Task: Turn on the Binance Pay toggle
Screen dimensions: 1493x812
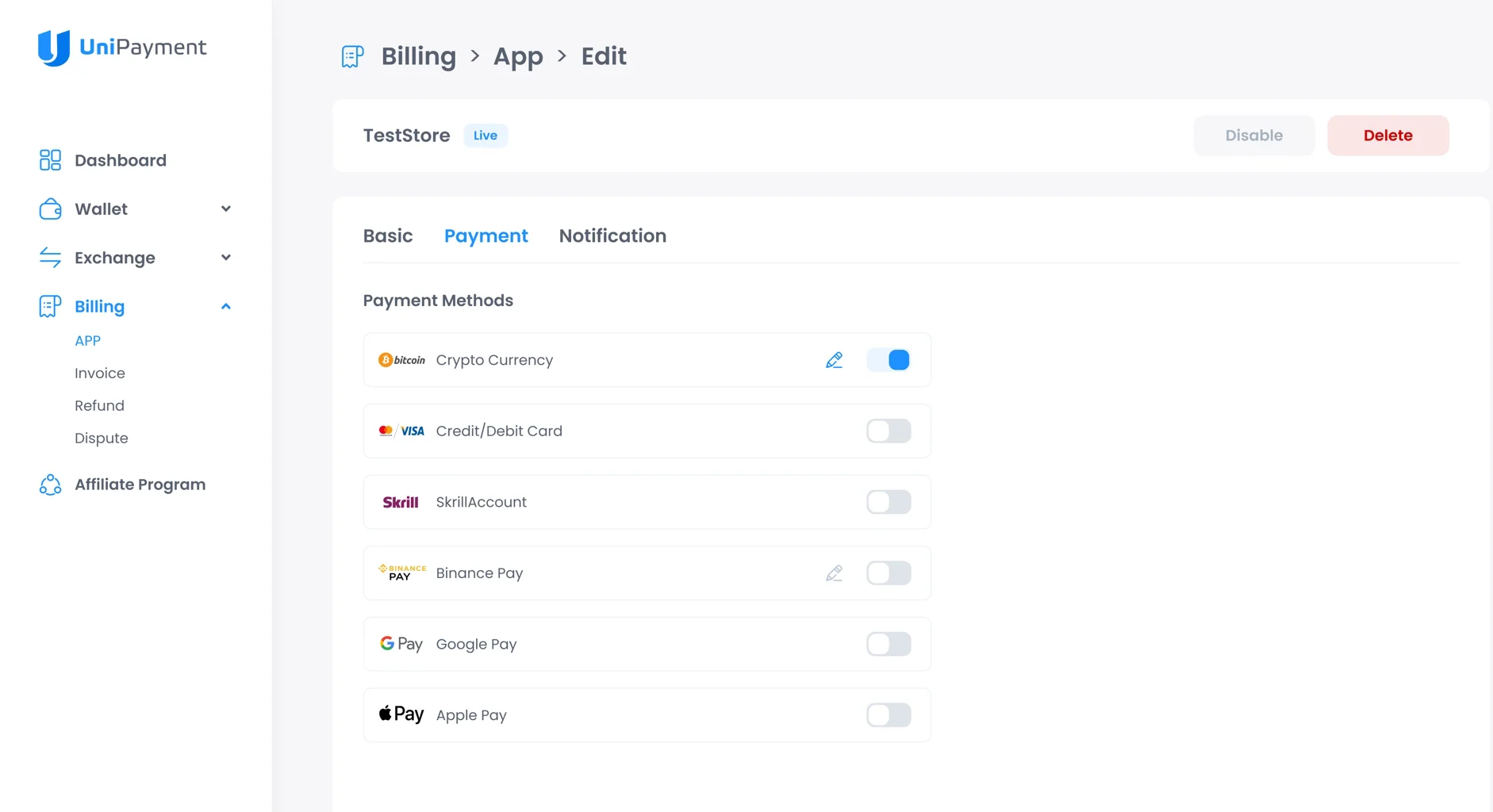Action: coord(889,573)
